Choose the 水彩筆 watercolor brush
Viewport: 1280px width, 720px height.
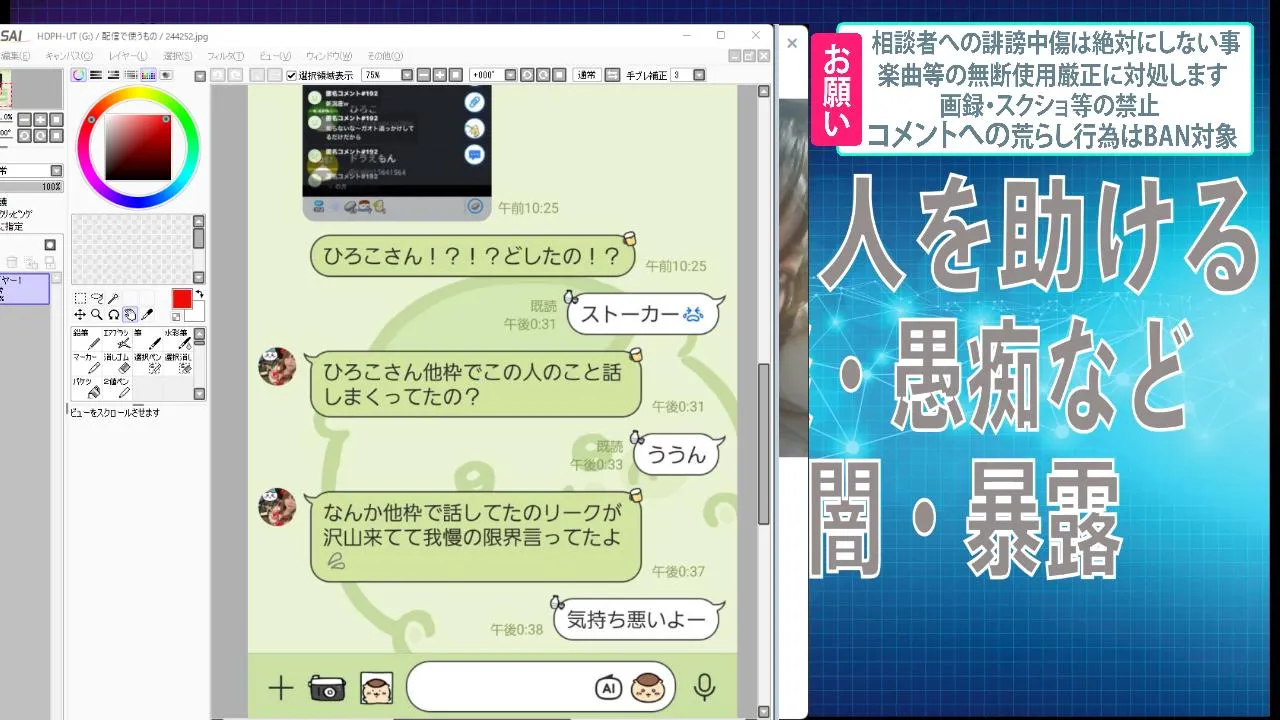pyautogui.click(x=176, y=339)
